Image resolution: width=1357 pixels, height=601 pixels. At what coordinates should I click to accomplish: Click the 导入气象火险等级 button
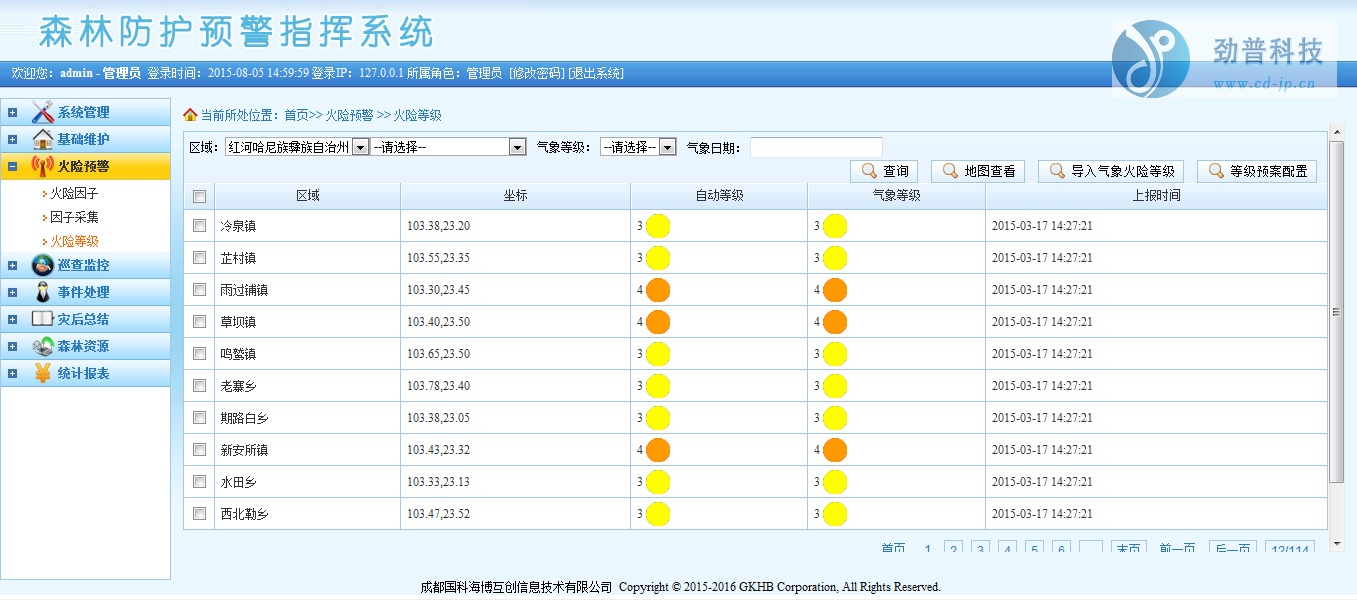pos(1111,171)
